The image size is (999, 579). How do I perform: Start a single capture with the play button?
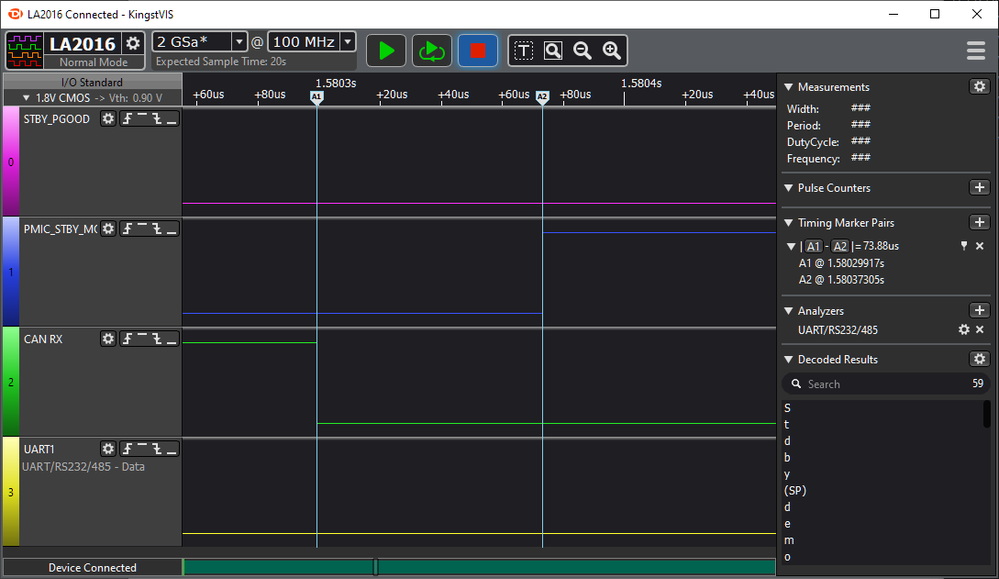pyautogui.click(x=386, y=50)
